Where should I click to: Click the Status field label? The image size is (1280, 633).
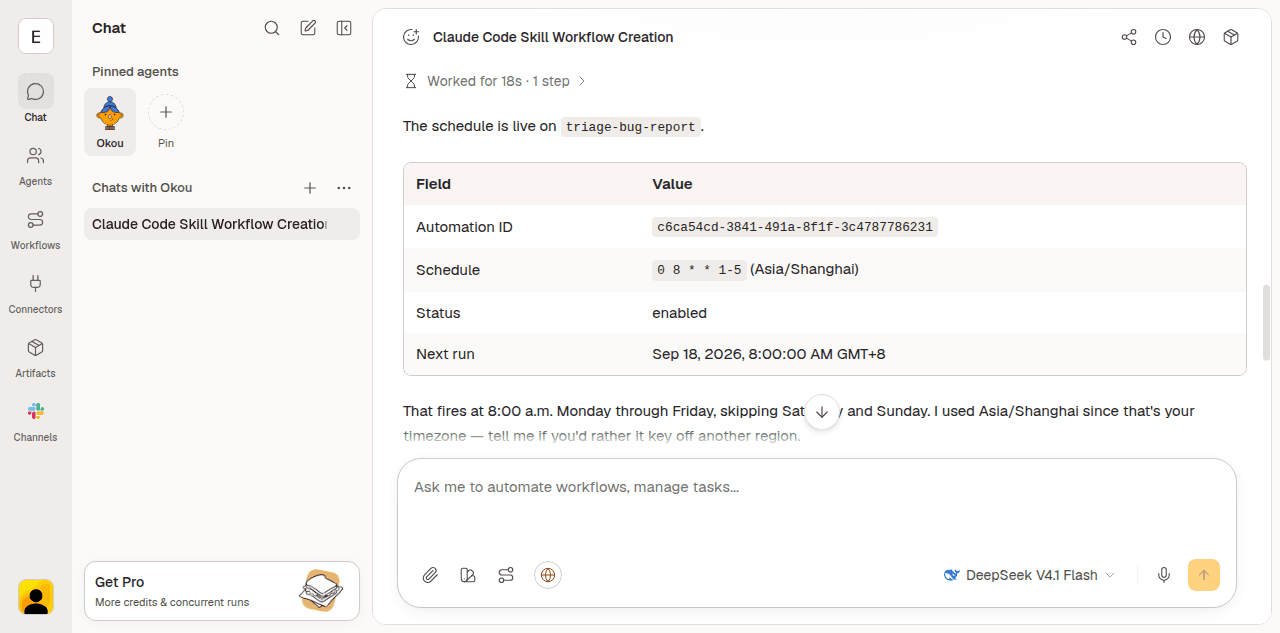[438, 313]
